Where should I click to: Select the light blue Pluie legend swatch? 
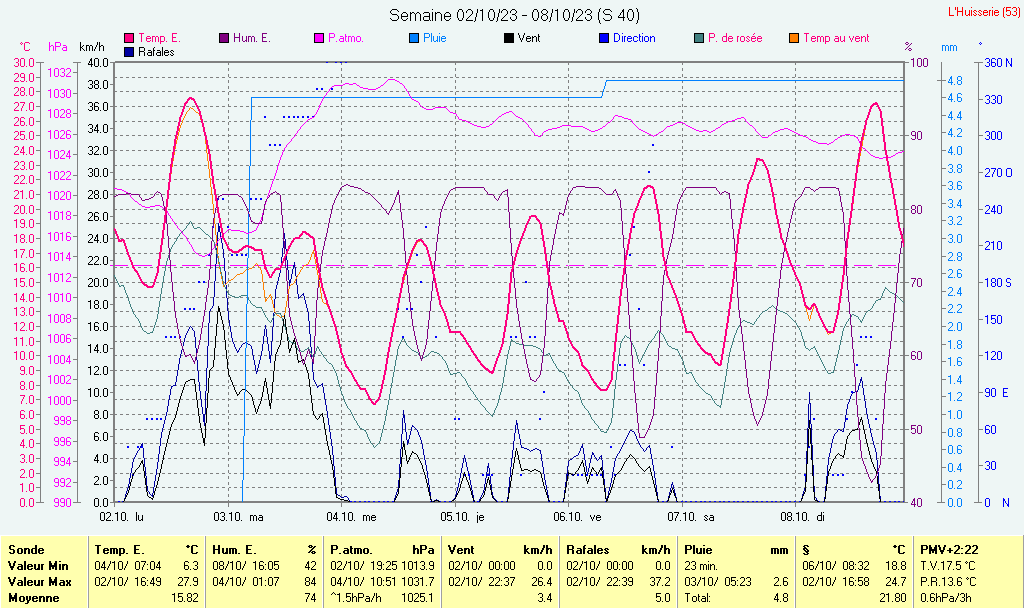click(414, 39)
